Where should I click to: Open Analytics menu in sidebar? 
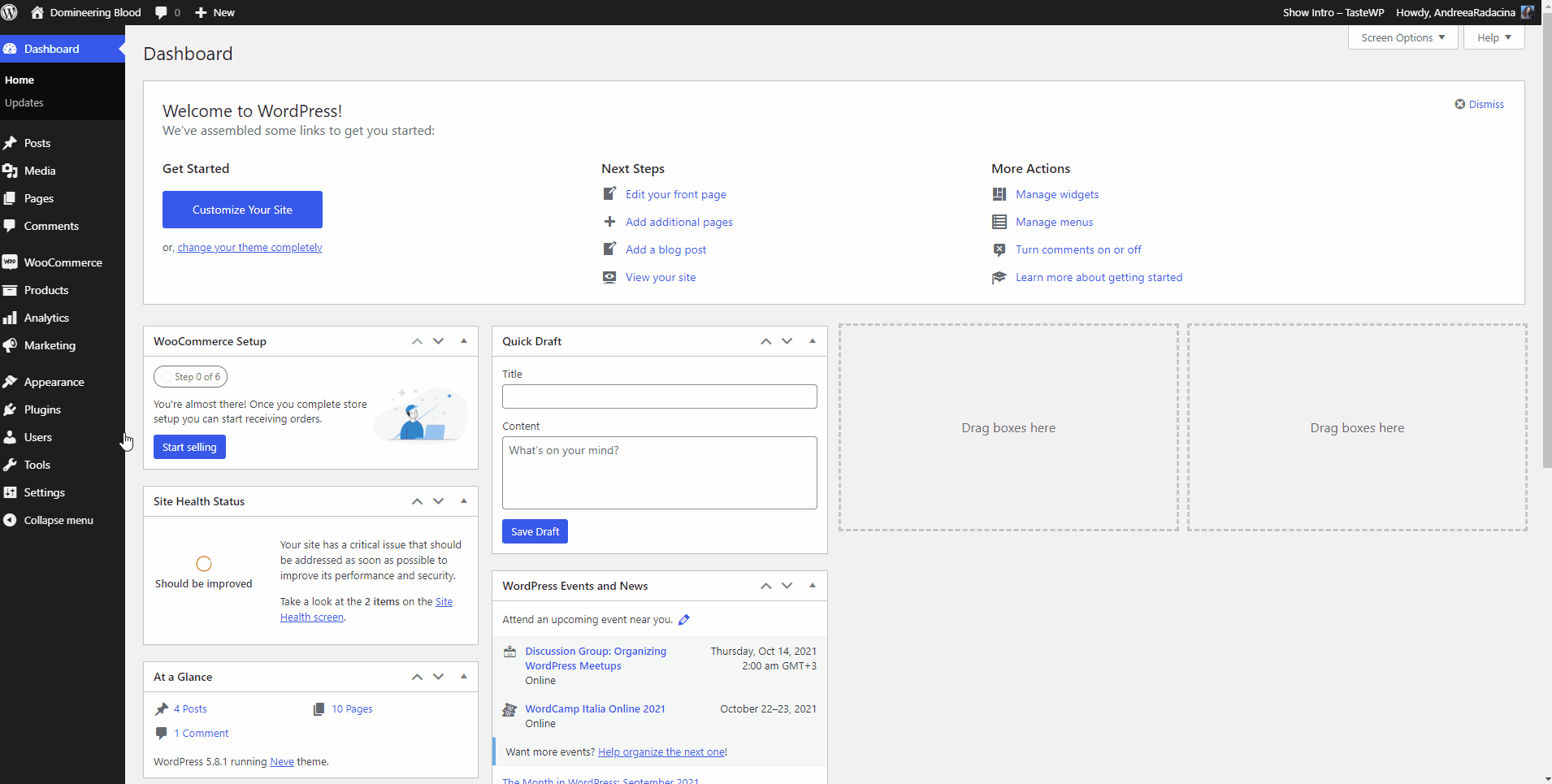(63, 318)
